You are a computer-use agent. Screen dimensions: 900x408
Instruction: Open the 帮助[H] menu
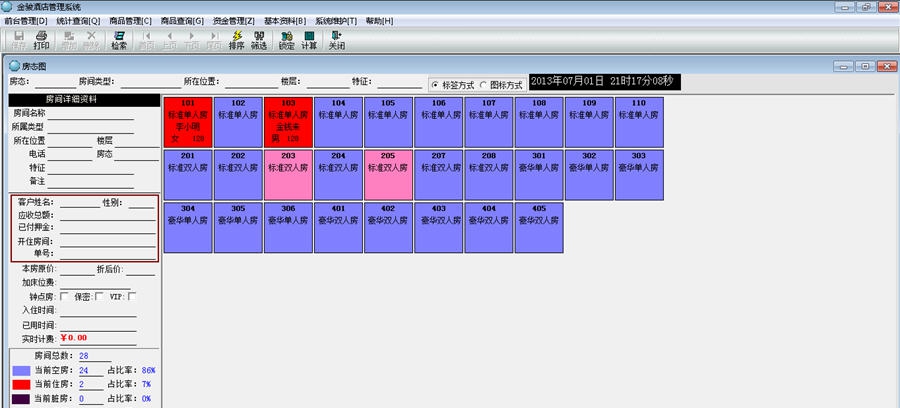(x=379, y=21)
